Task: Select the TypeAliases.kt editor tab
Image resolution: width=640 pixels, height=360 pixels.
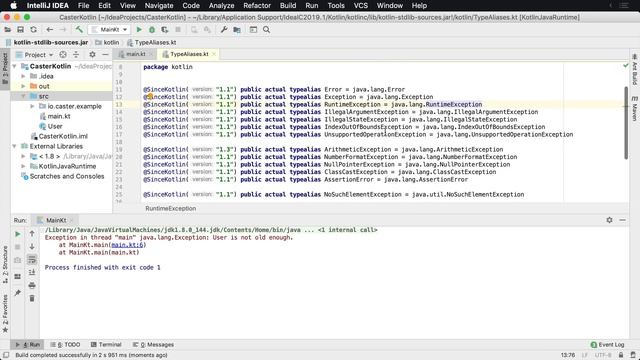Action: (189, 54)
